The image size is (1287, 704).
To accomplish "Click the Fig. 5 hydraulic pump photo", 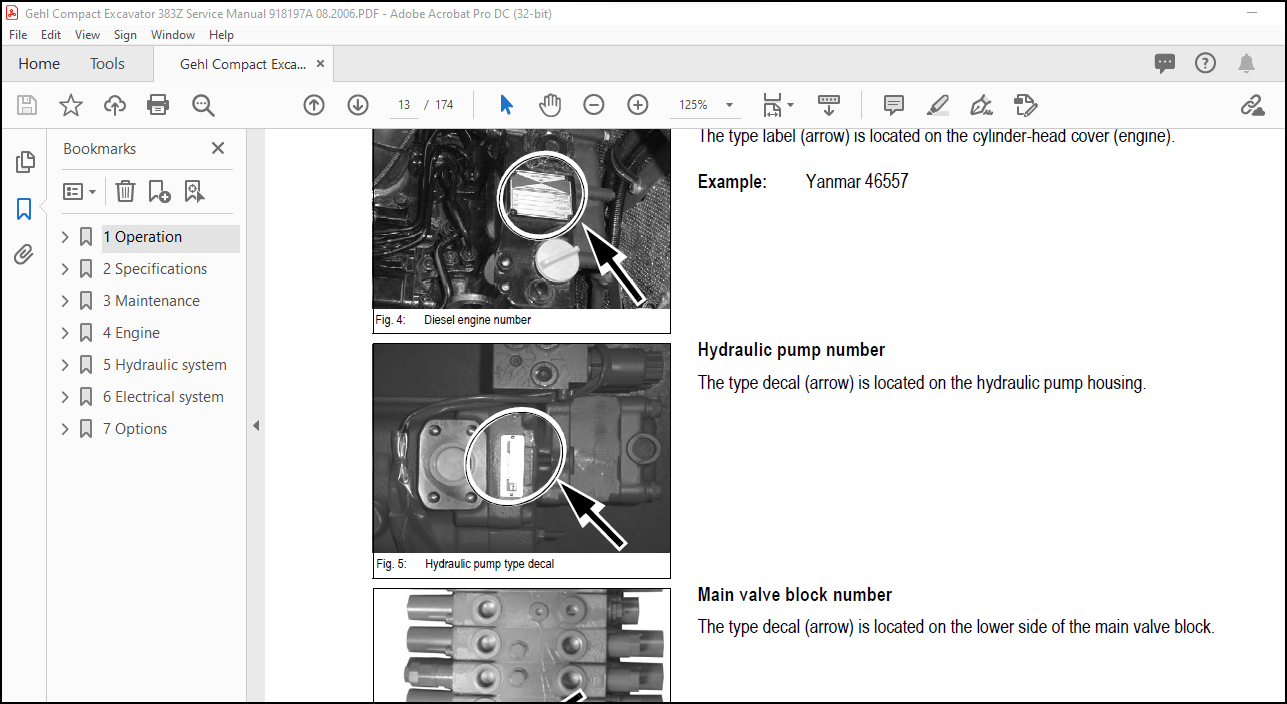I will 522,448.
